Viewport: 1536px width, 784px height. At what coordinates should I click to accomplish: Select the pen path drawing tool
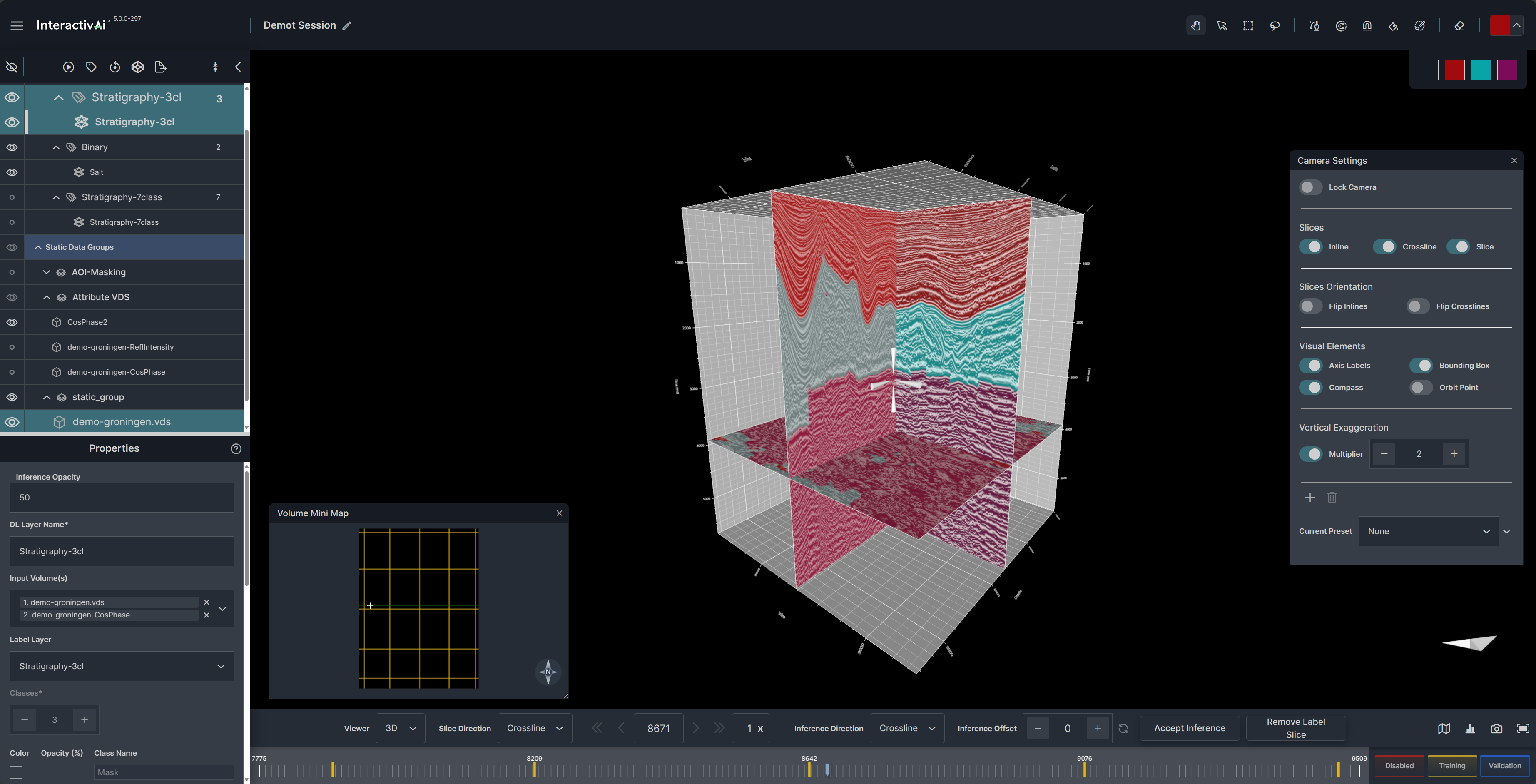1314,26
